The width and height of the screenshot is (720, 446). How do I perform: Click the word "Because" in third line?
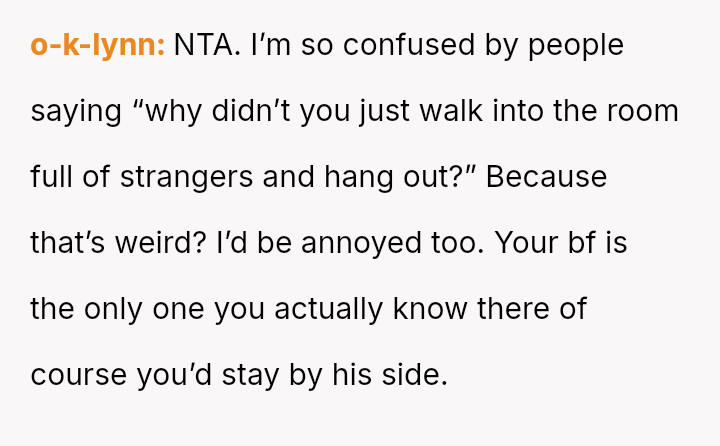click(546, 177)
